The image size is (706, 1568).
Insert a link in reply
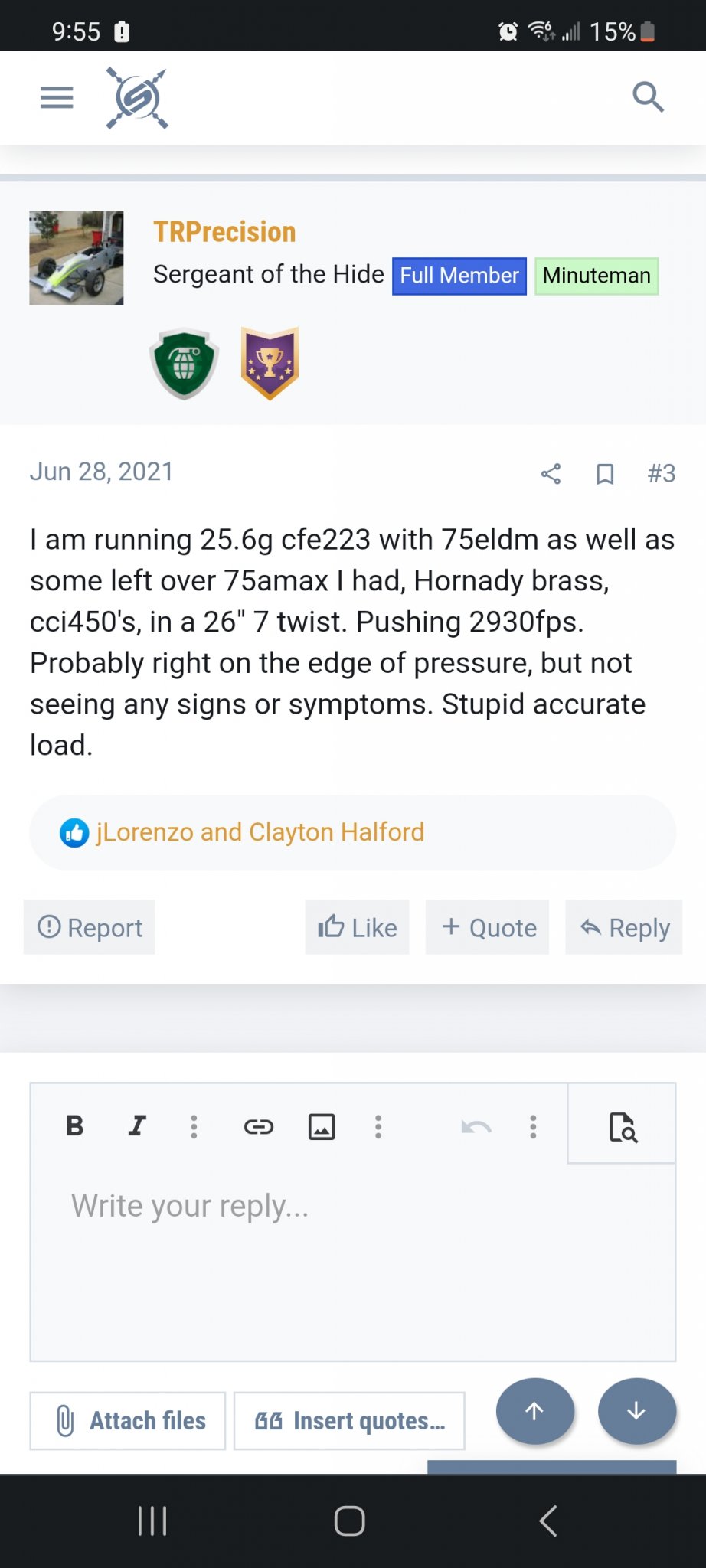[259, 1126]
